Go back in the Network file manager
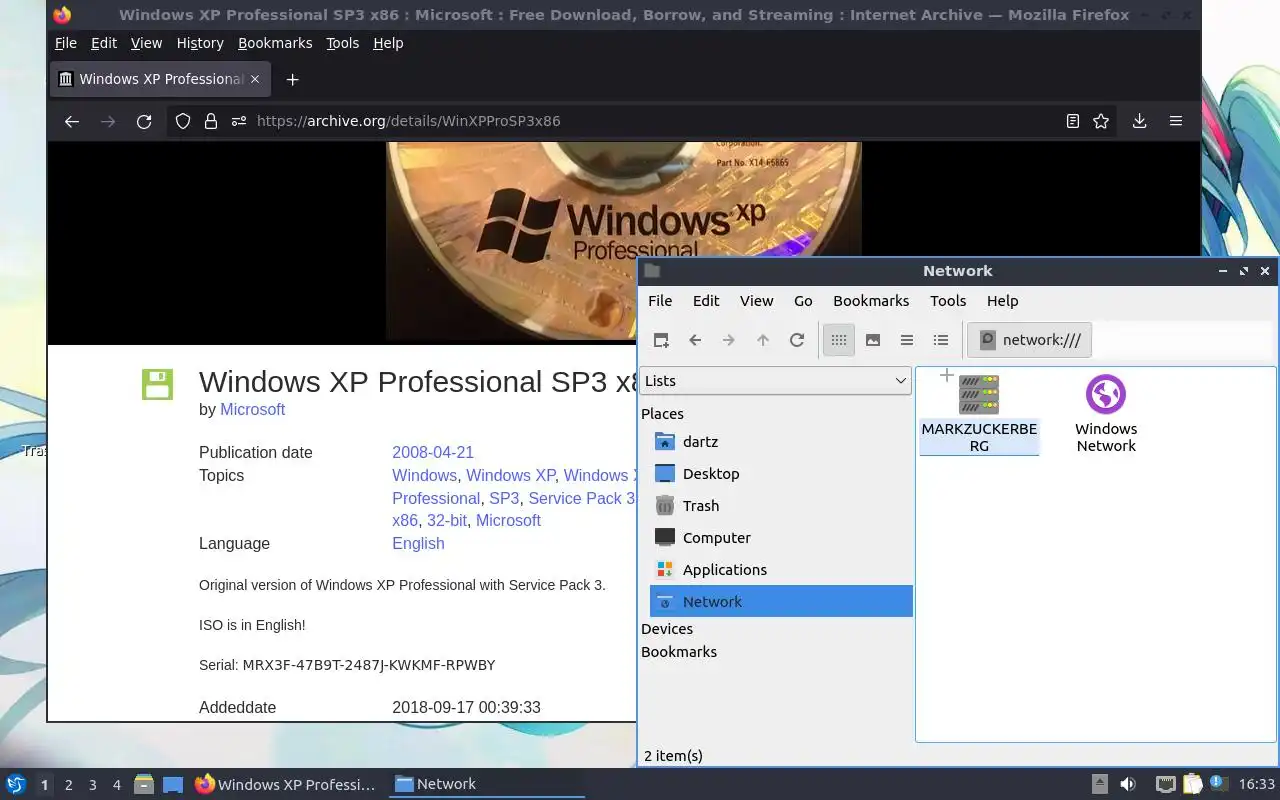The image size is (1280, 800). pyautogui.click(x=695, y=340)
